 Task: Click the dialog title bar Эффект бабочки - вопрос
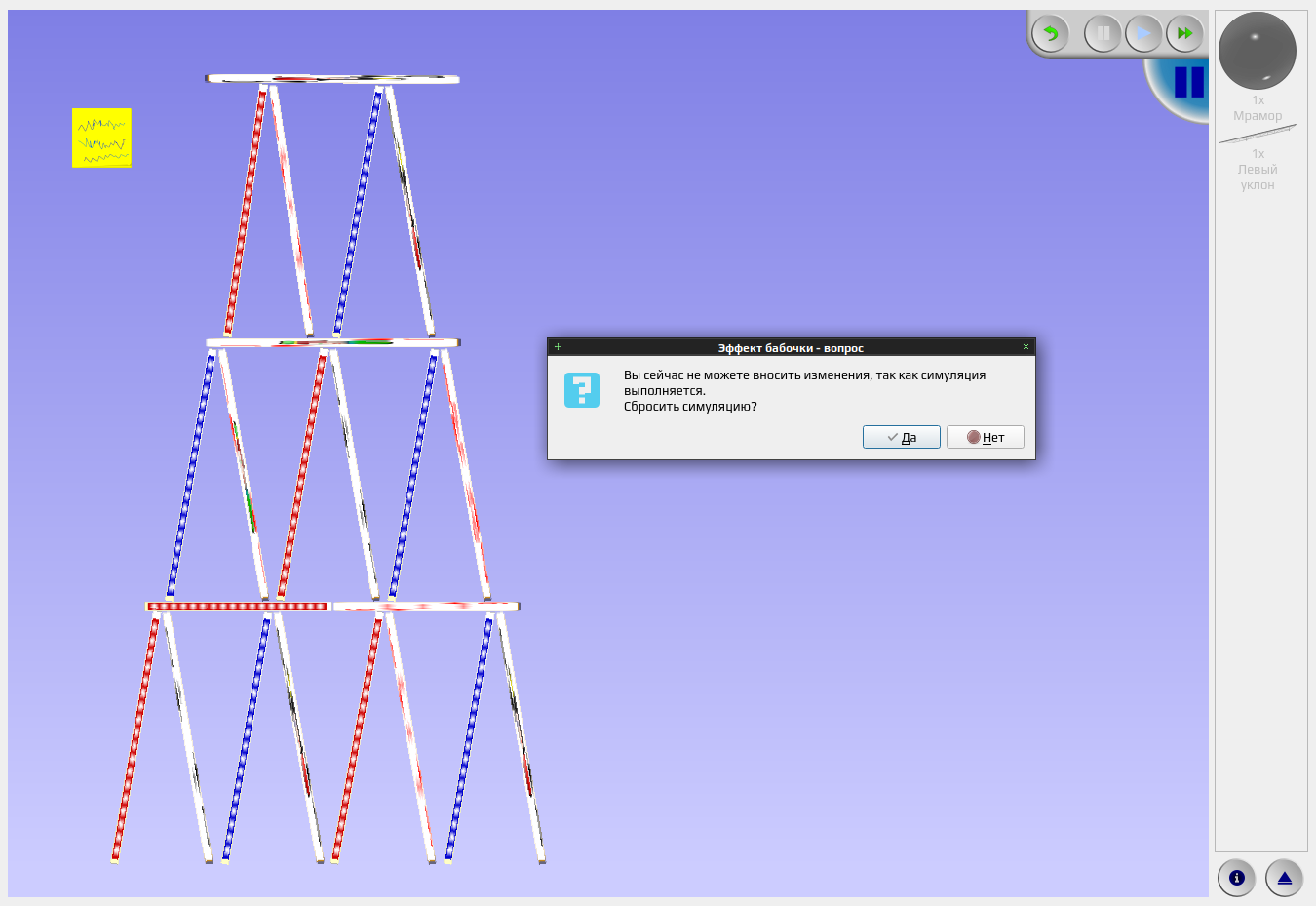pyautogui.click(x=791, y=347)
